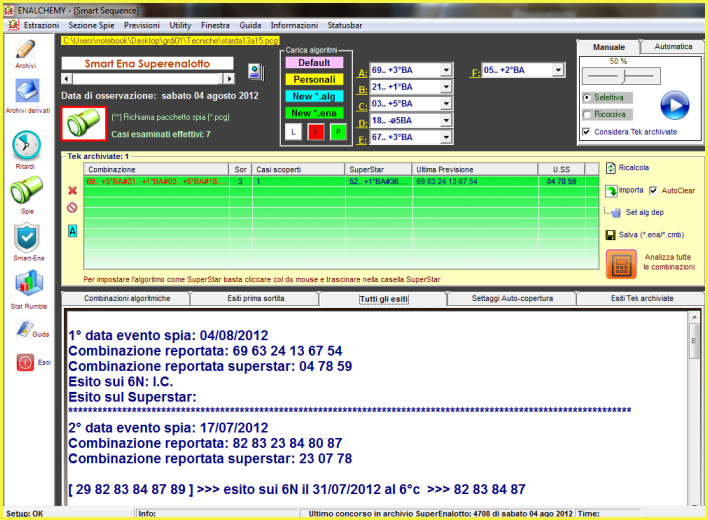This screenshot has height=520, width=708.
Task: Toggle the AutoClear checkbox
Action: [x=653, y=190]
